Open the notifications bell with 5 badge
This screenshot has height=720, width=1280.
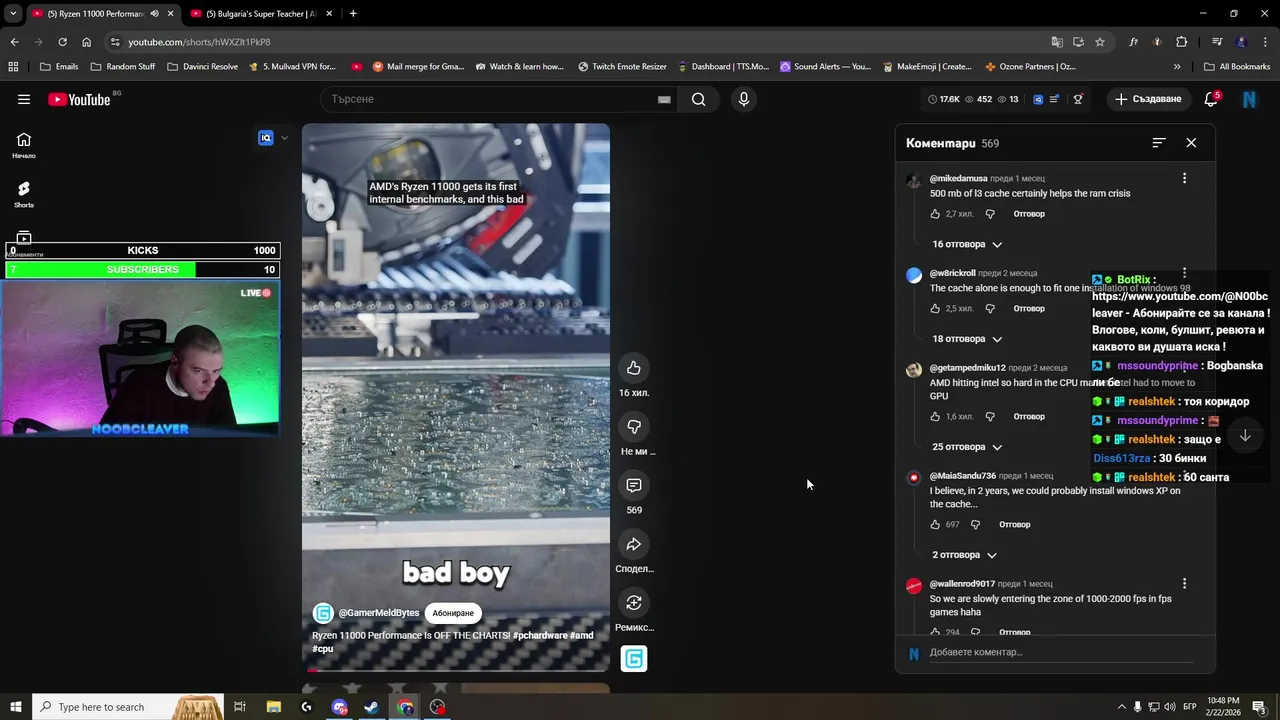1211,99
